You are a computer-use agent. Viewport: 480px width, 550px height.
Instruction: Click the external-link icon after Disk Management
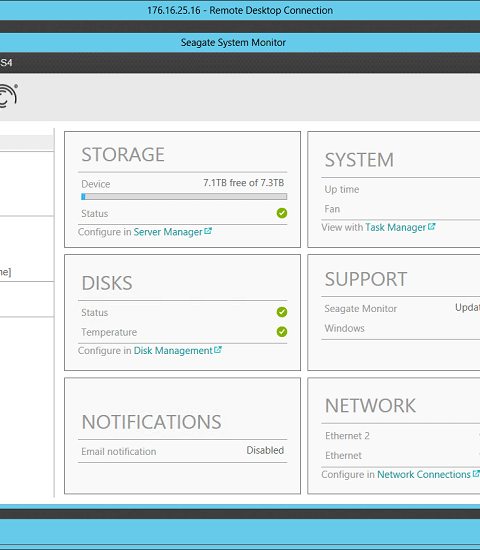pos(218,349)
